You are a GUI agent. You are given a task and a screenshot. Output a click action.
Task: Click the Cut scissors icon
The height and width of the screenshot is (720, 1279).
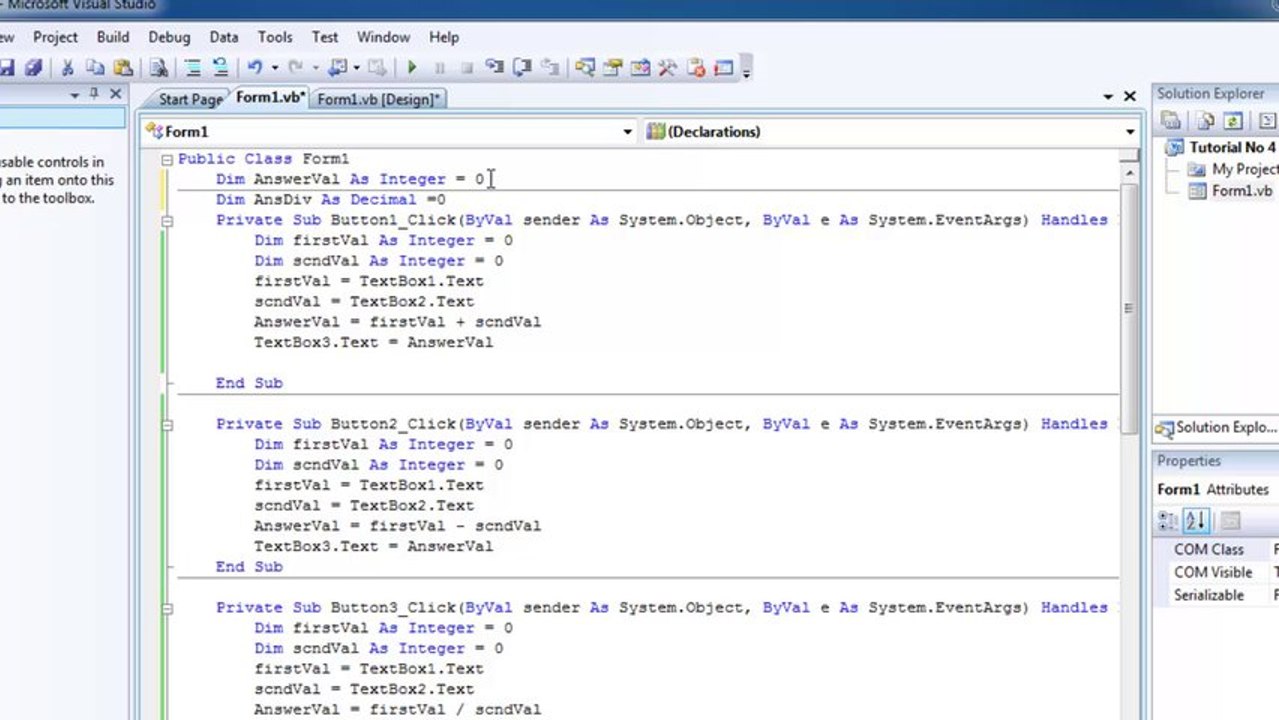[67, 68]
